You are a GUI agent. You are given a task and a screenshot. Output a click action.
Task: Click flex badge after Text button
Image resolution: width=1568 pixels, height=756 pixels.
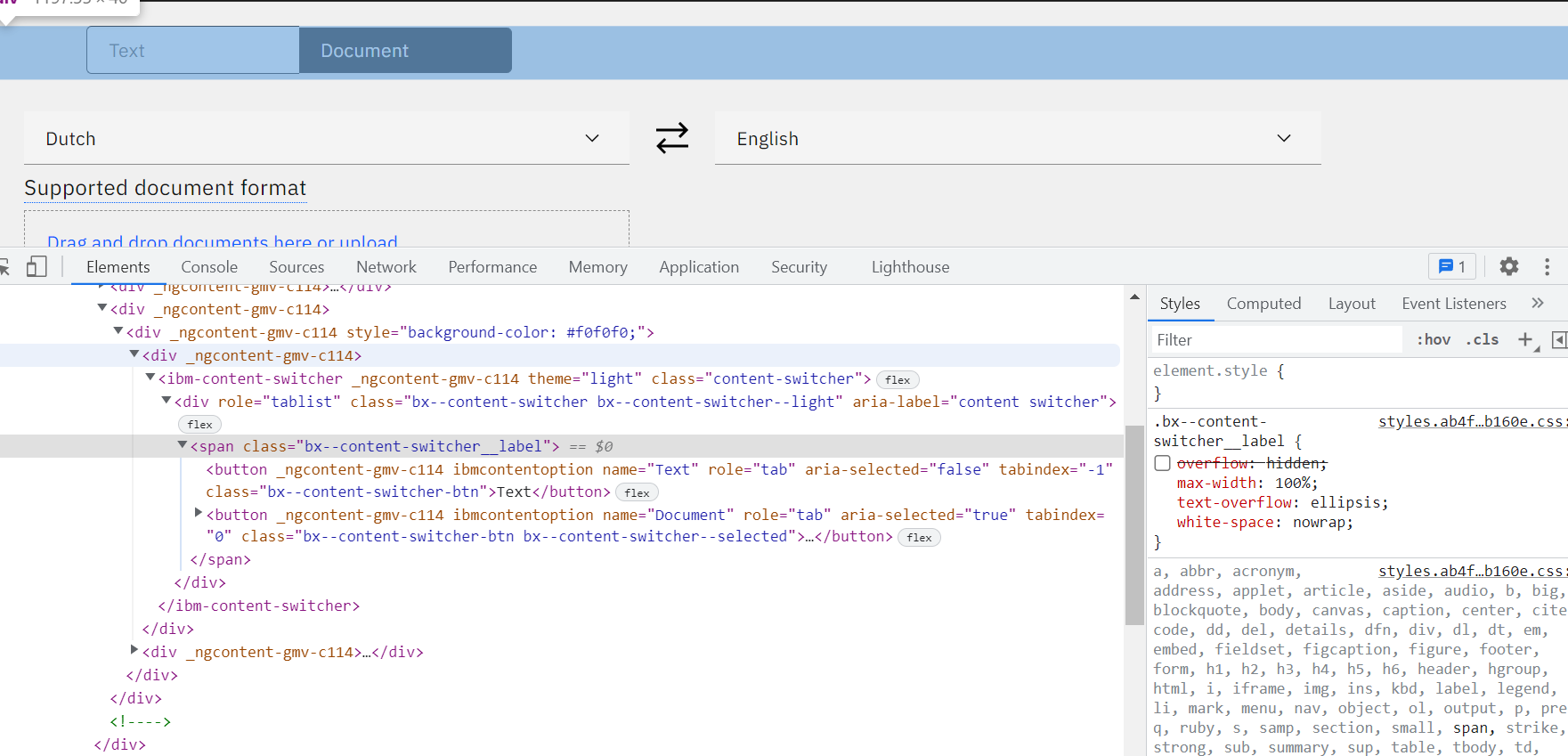637,492
